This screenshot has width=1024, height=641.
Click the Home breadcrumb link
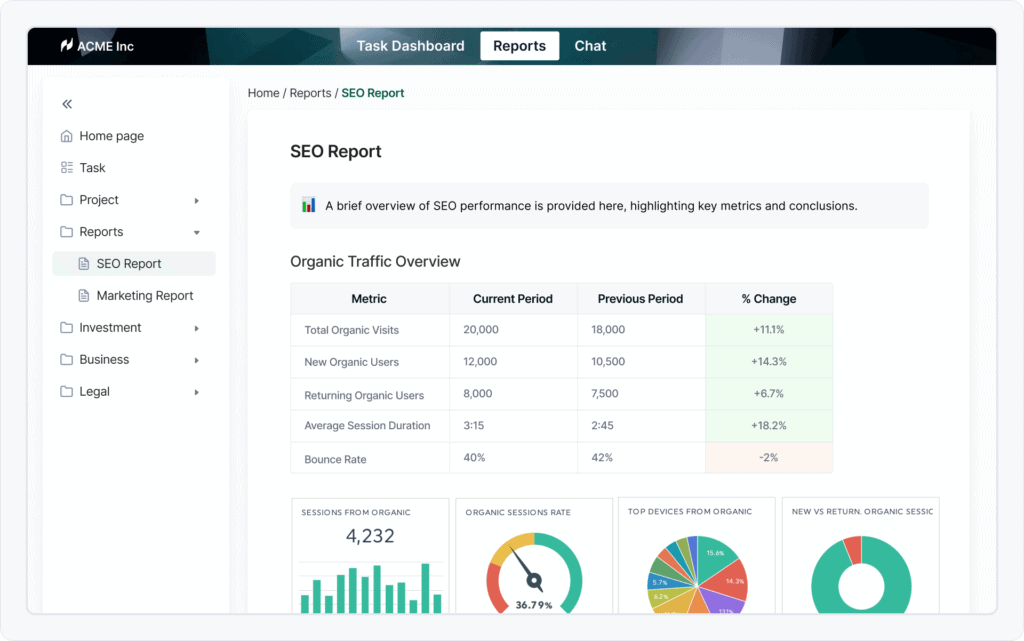(263, 93)
